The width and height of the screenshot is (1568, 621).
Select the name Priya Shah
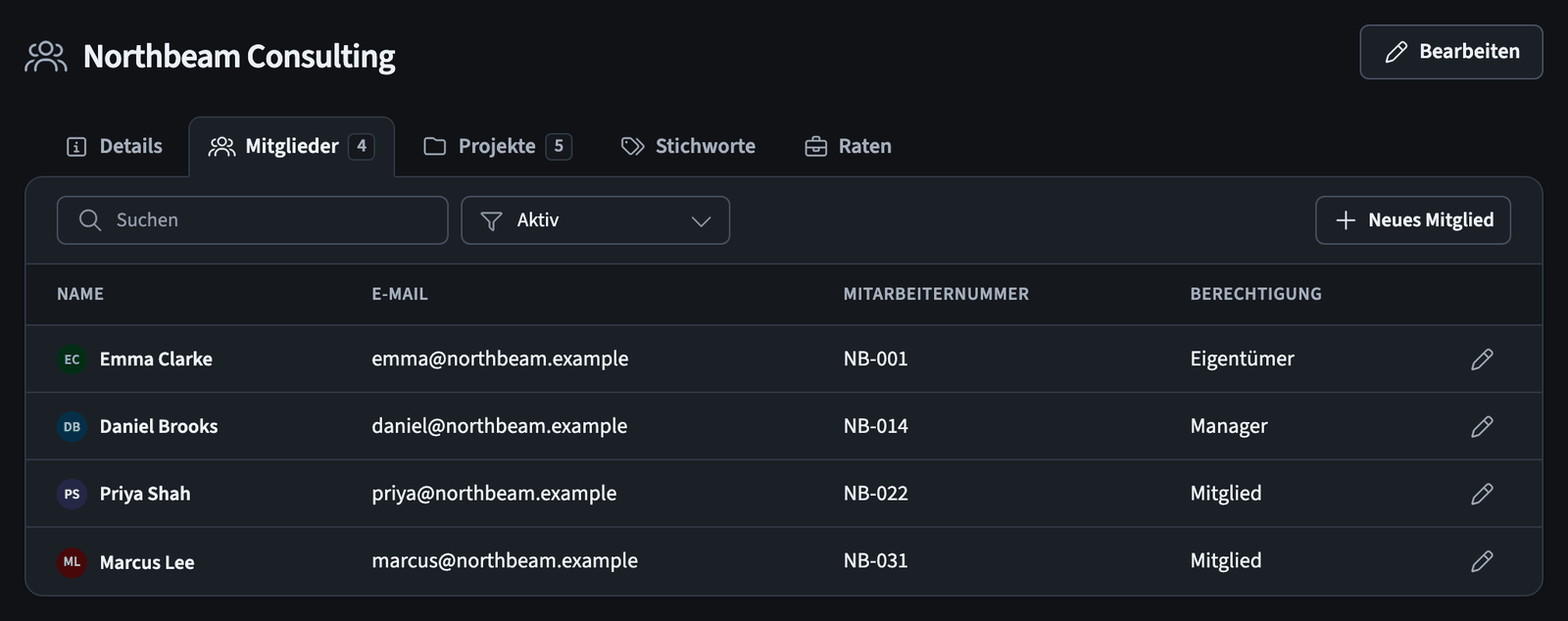(145, 494)
